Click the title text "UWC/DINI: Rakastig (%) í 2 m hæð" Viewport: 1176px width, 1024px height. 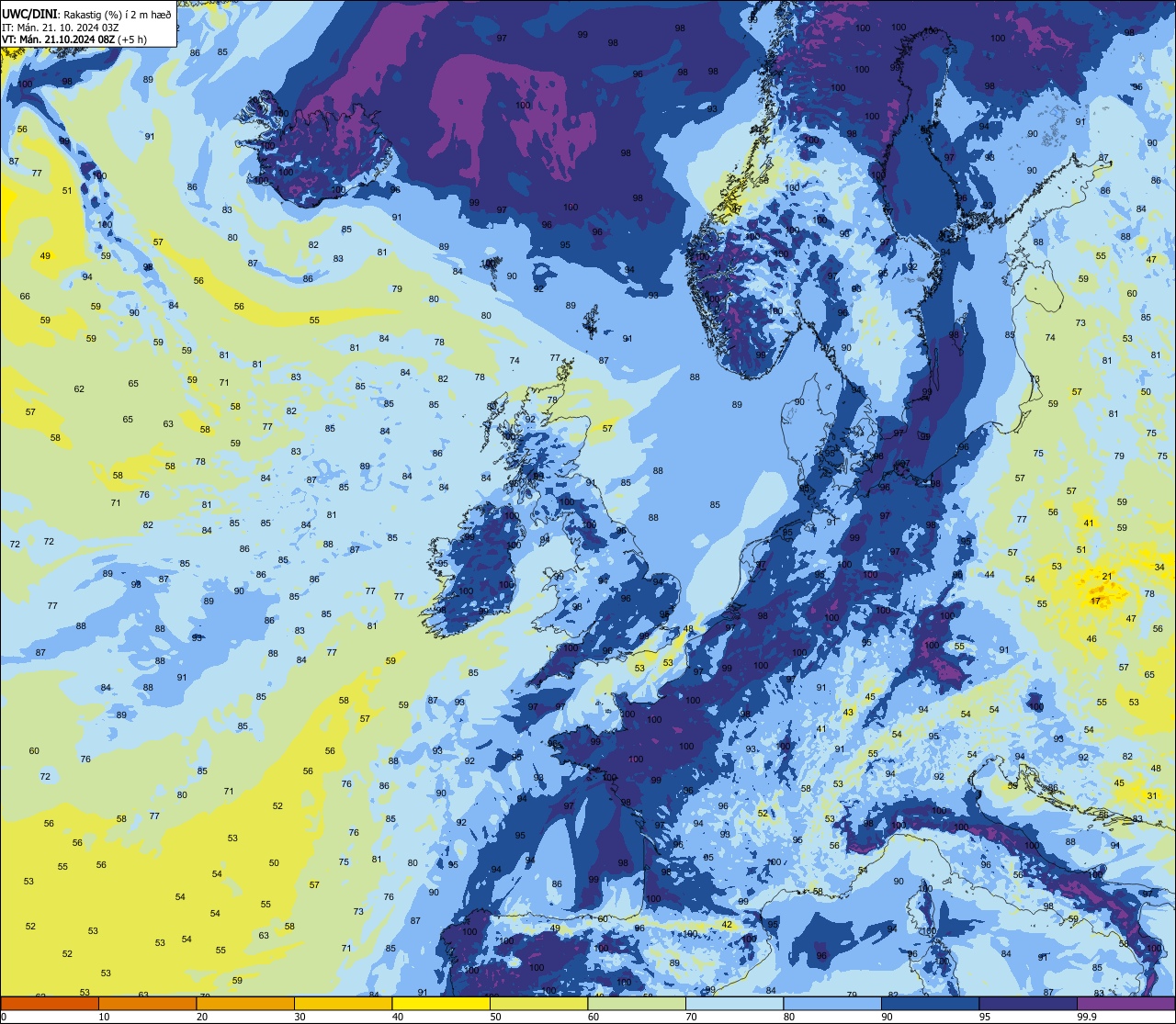86,15
